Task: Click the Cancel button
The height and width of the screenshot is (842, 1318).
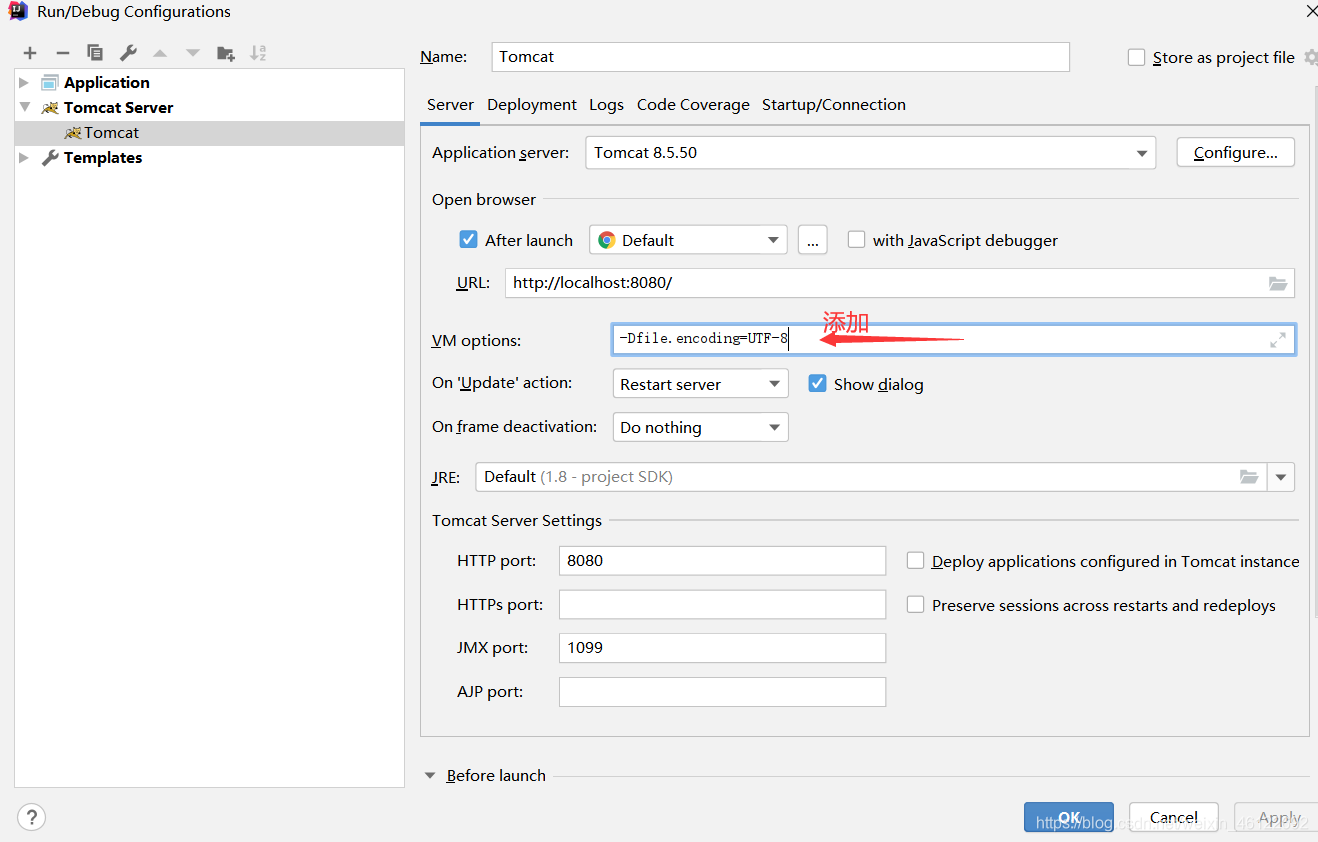Action: 1174,817
